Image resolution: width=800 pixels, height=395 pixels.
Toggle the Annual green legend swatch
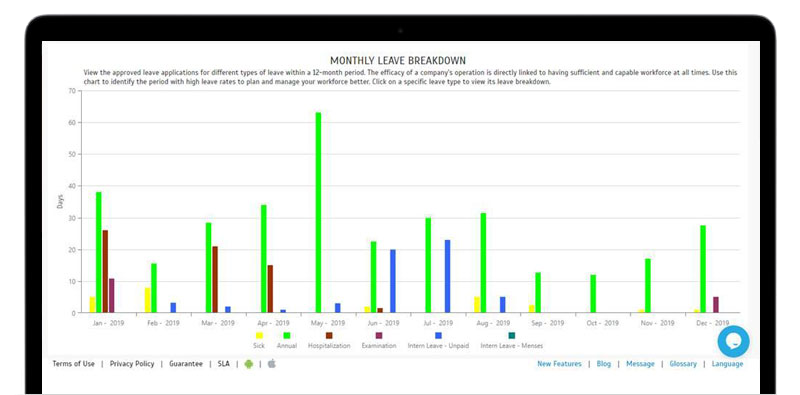tap(287, 335)
